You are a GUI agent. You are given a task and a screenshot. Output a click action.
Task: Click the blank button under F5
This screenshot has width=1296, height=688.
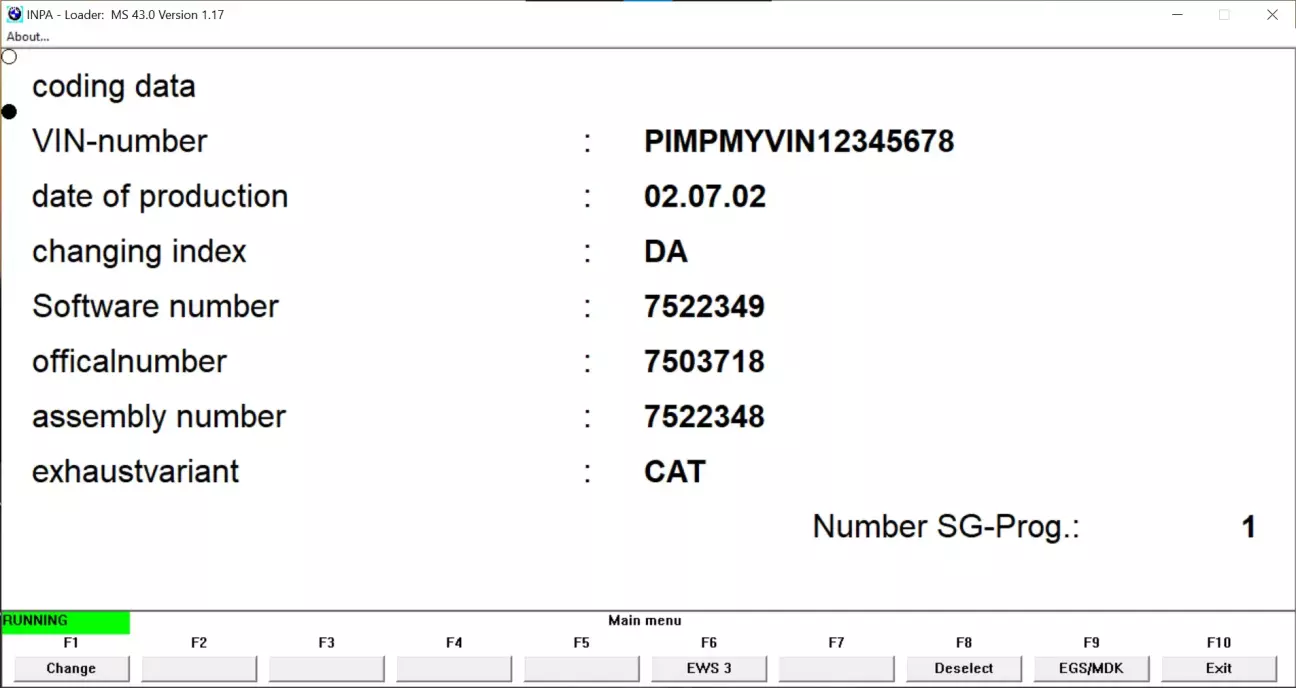[x=582, y=668]
